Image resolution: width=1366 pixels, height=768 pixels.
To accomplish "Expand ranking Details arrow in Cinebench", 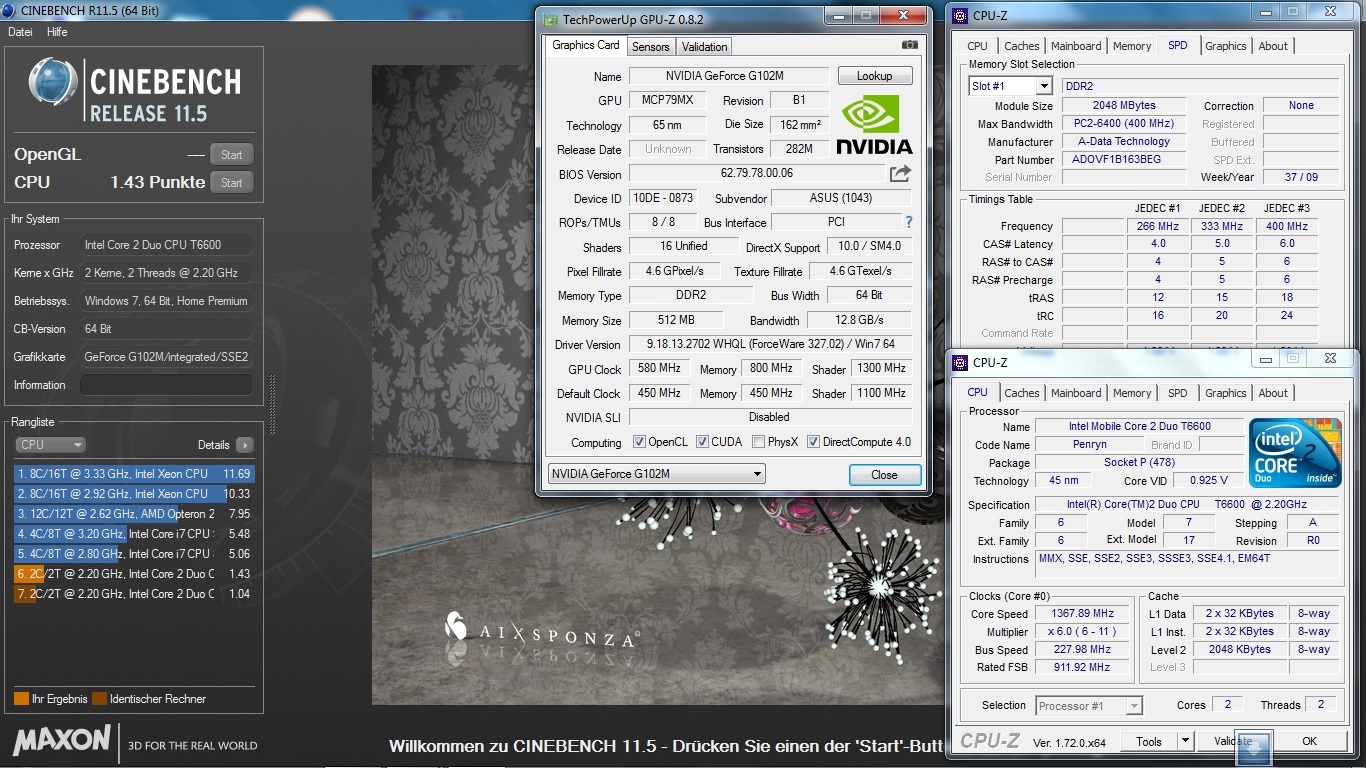I will pos(244,445).
